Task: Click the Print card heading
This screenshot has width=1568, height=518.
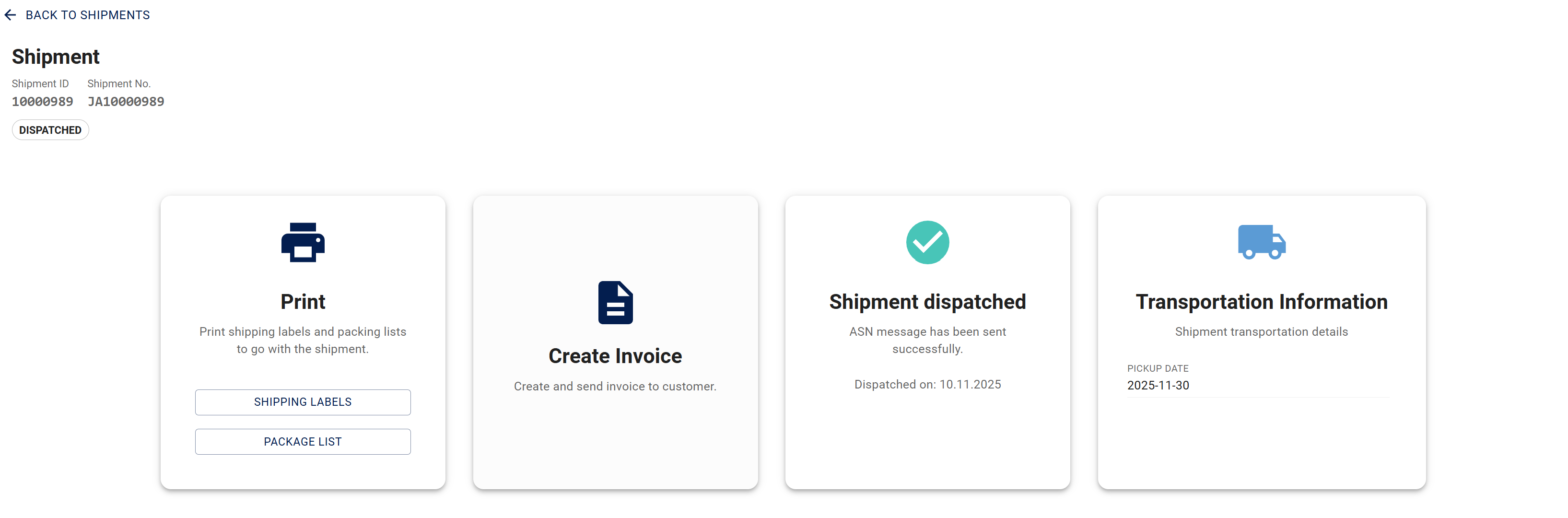Action: click(x=303, y=302)
